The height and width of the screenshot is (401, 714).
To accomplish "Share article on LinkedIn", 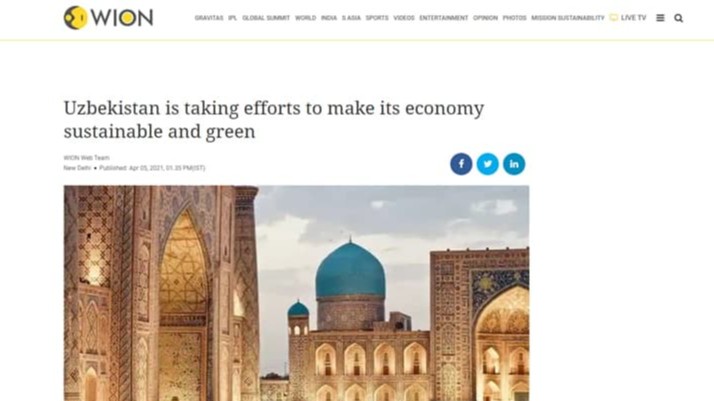I will (514, 164).
